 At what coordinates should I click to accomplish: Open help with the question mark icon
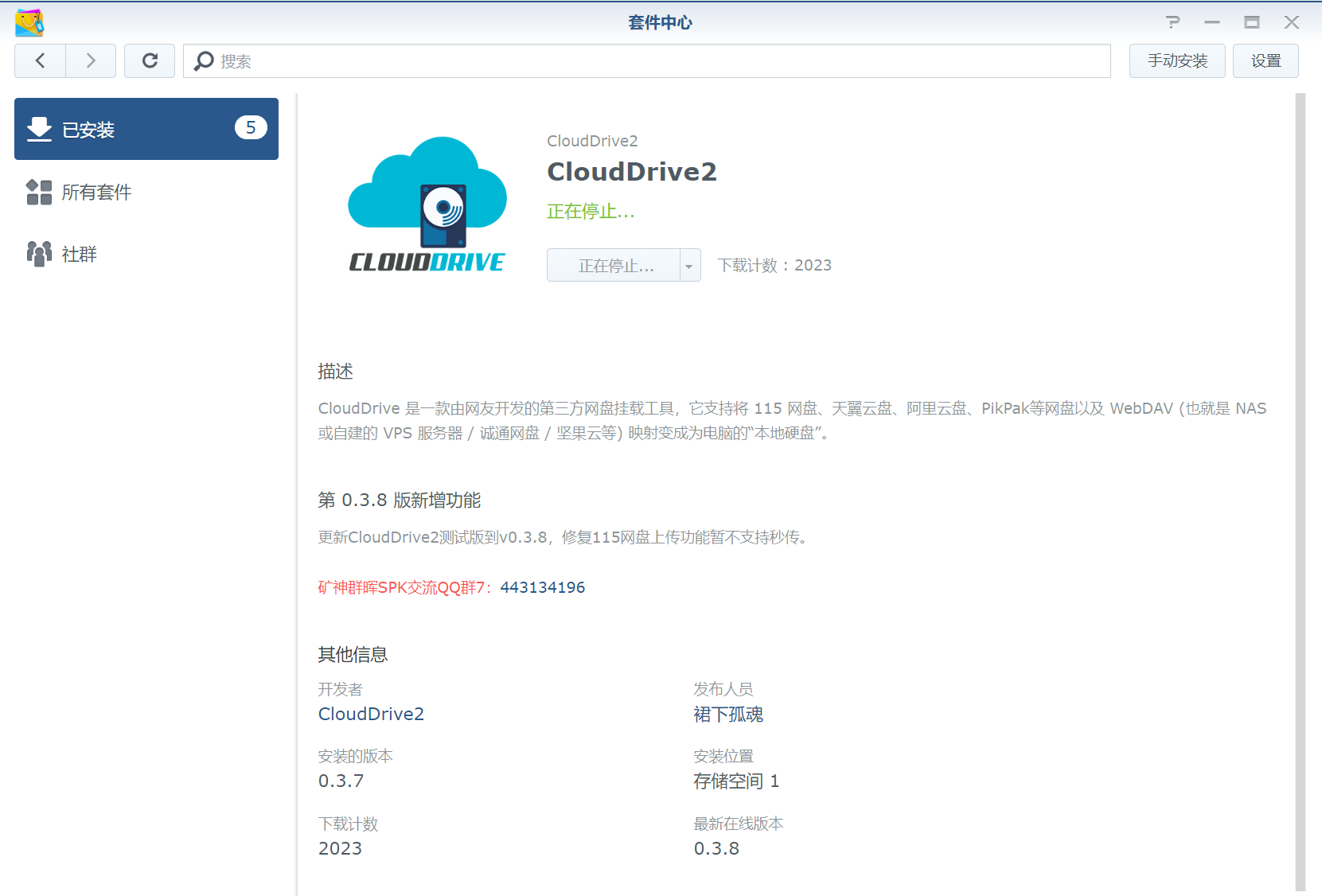1172,22
